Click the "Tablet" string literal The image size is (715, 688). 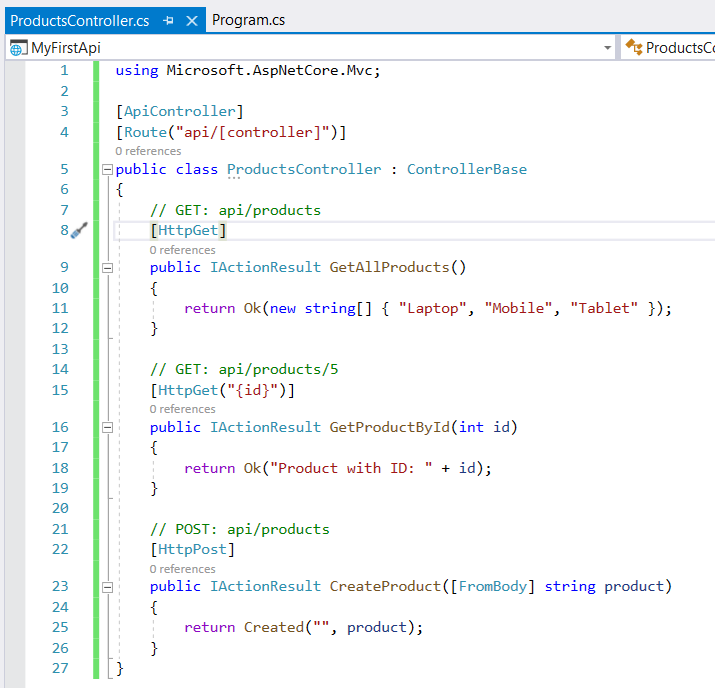click(x=604, y=308)
